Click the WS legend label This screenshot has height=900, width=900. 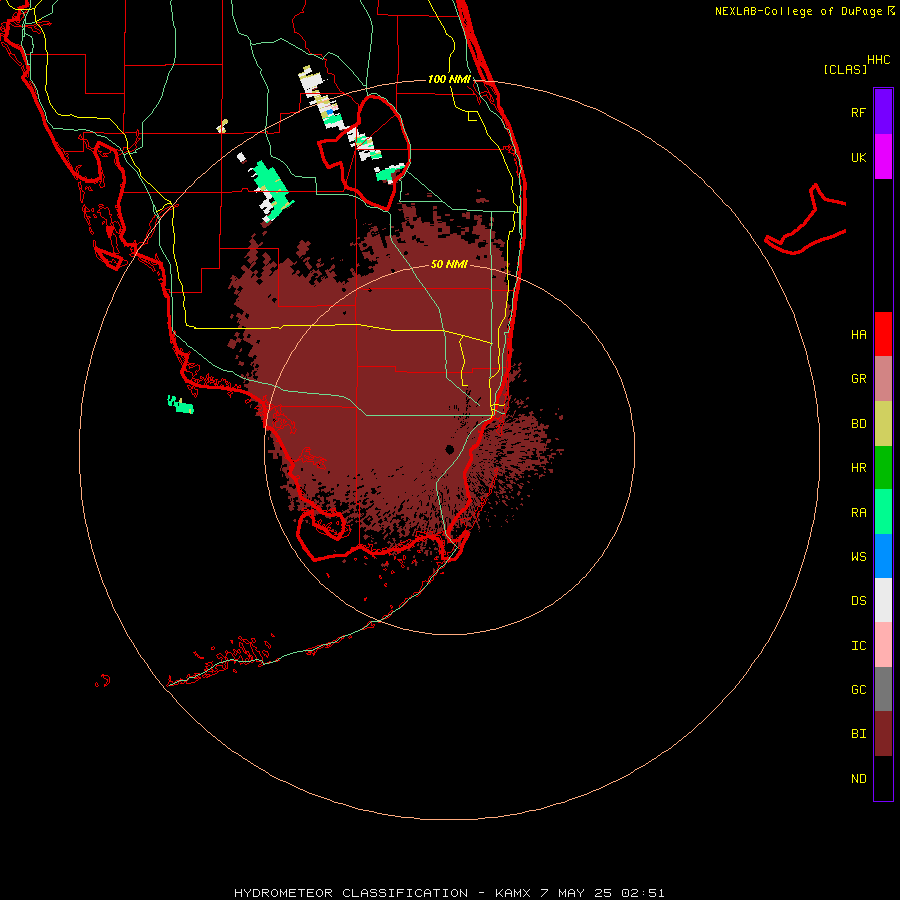858,557
